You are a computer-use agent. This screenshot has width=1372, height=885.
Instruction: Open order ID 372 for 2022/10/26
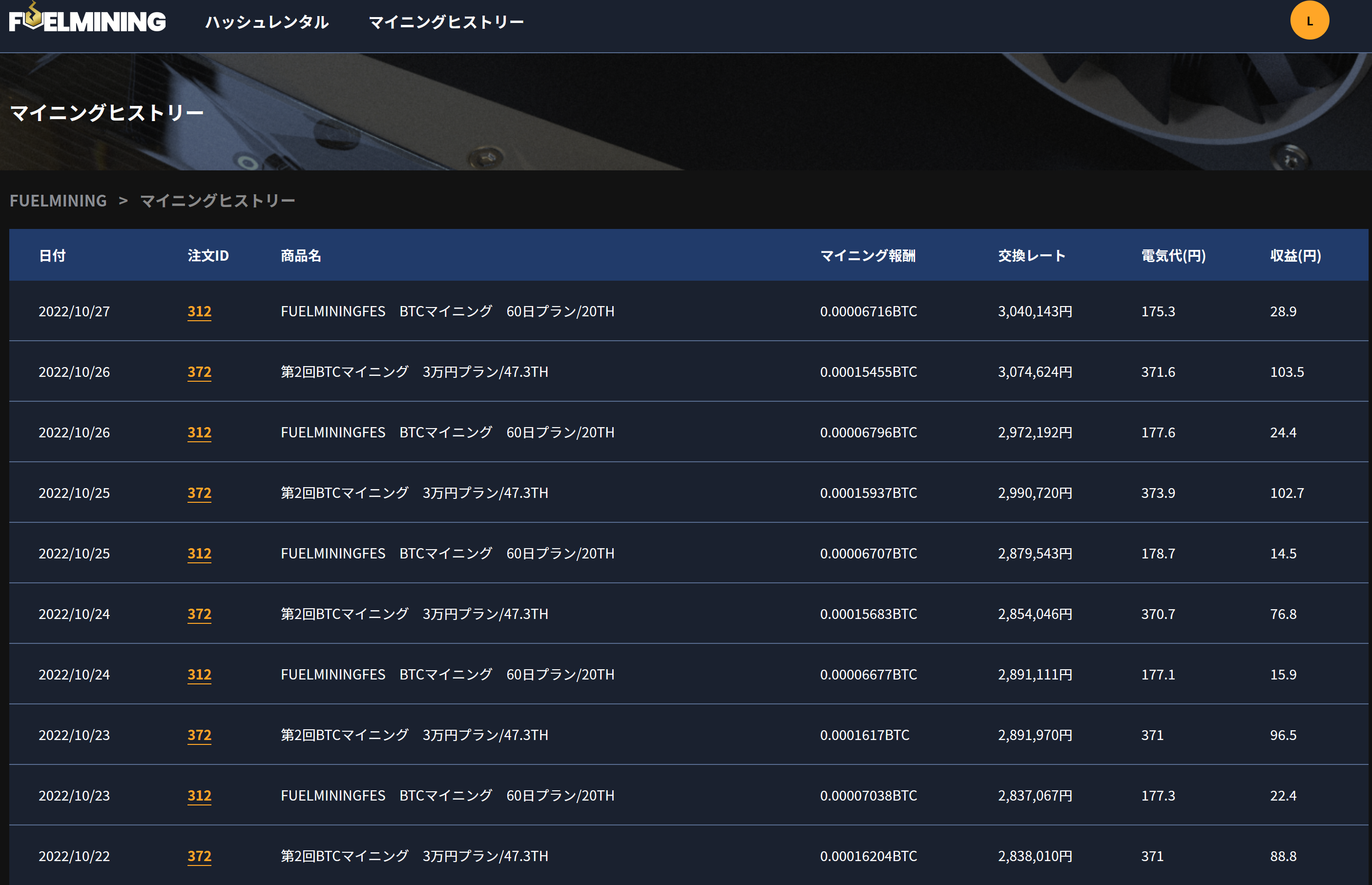point(199,372)
